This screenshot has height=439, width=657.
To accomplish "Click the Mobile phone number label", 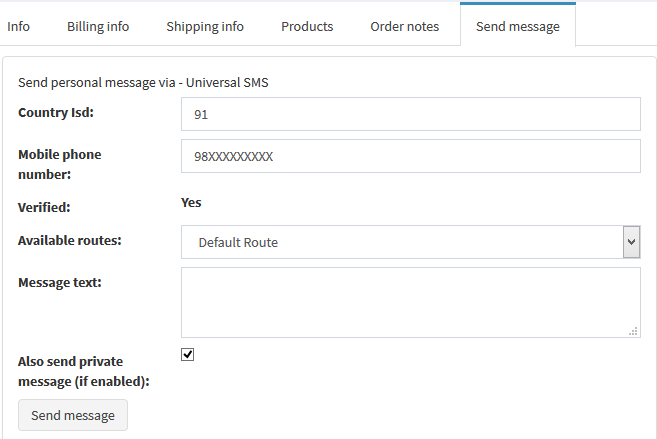I will (x=59, y=164).
